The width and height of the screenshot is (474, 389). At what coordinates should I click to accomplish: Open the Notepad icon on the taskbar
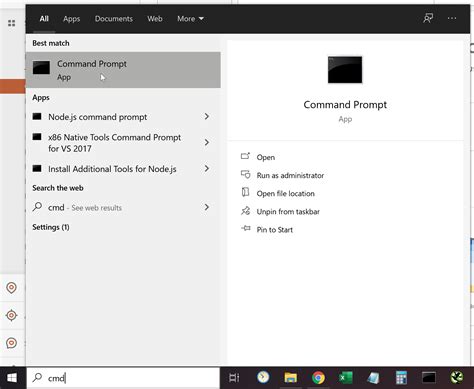tap(374, 378)
